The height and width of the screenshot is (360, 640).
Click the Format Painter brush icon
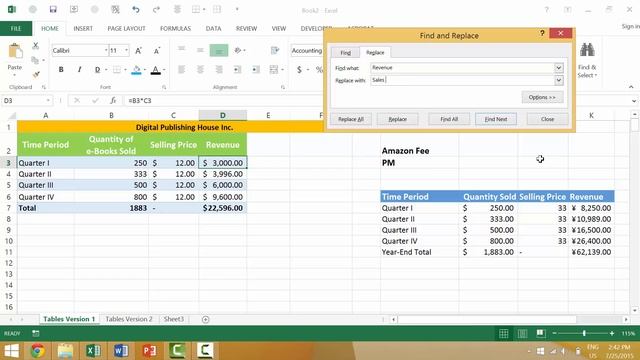[x=36, y=74]
